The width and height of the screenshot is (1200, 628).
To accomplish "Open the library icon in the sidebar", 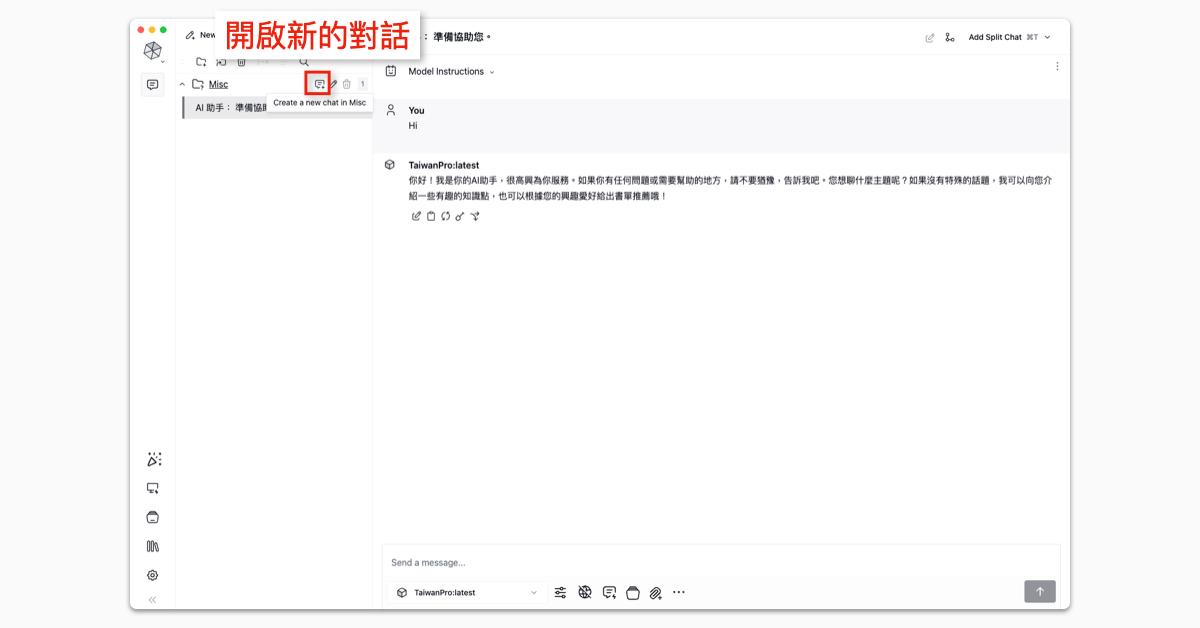I will click(153, 546).
